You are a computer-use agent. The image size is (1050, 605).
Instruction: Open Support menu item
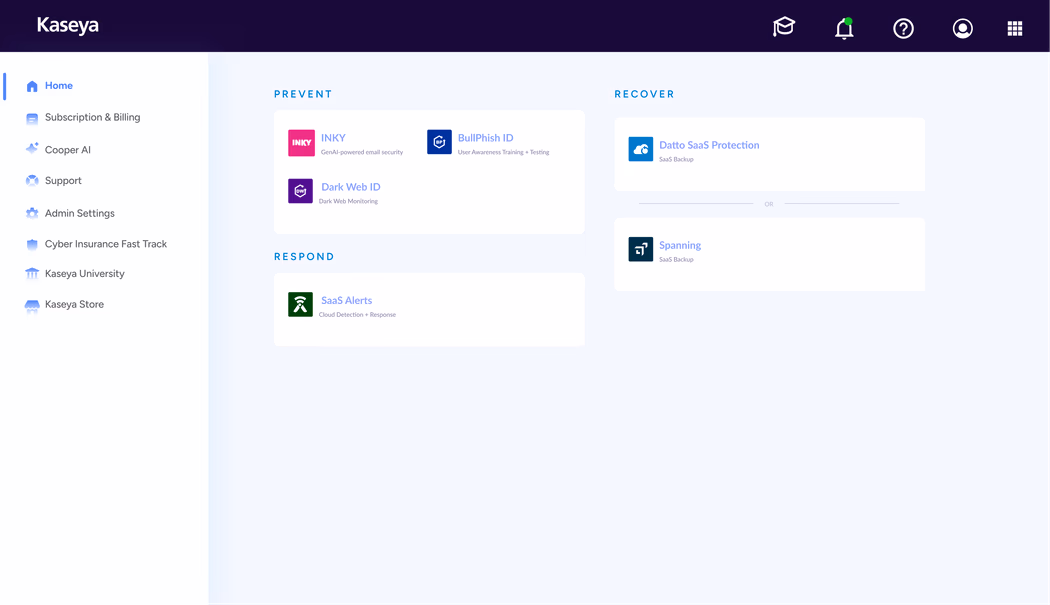click(63, 181)
